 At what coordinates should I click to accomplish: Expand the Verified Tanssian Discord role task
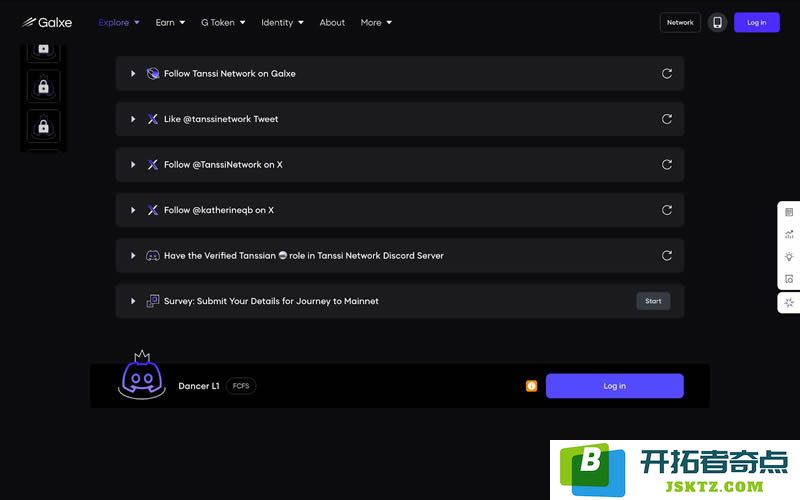tap(133, 255)
